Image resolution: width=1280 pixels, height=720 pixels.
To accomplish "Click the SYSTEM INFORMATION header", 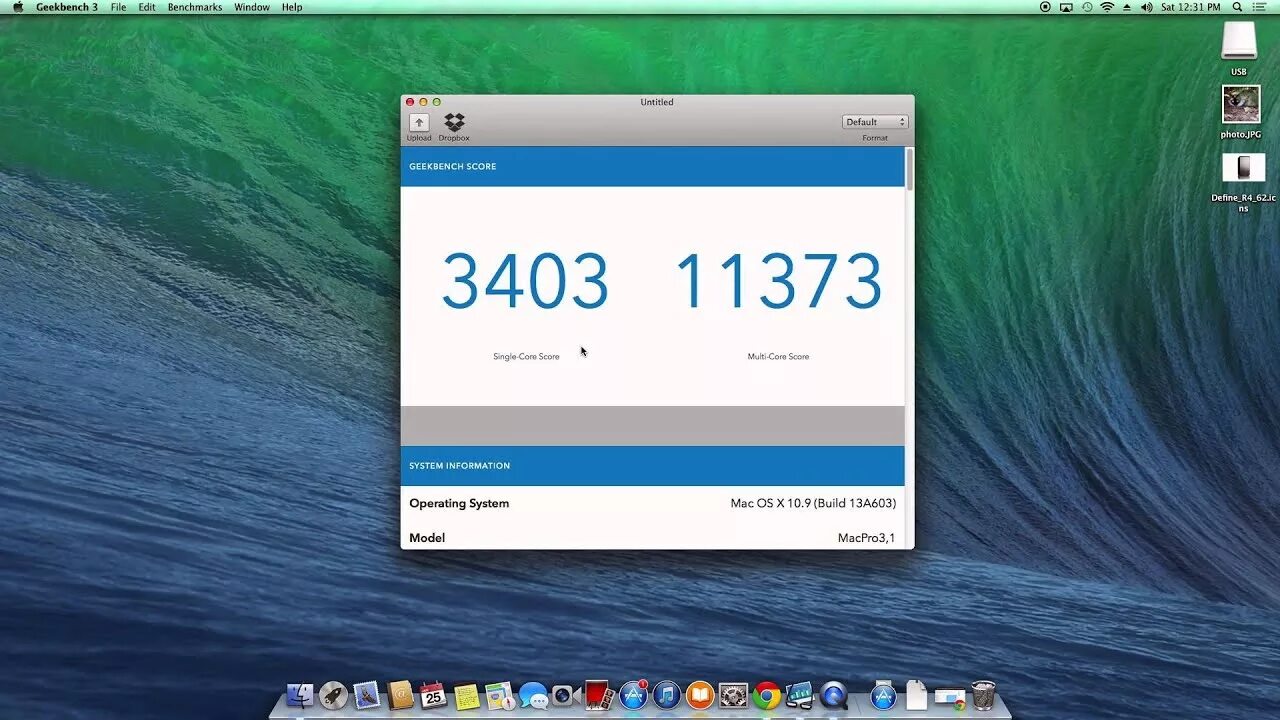I will click(459, 466).
